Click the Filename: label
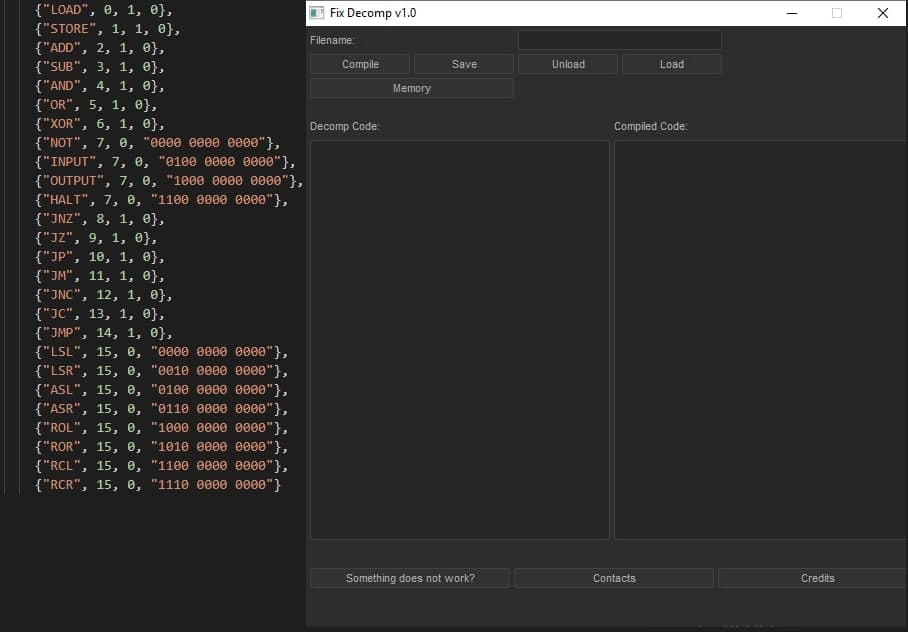908x632 pixels. [332, 41]
